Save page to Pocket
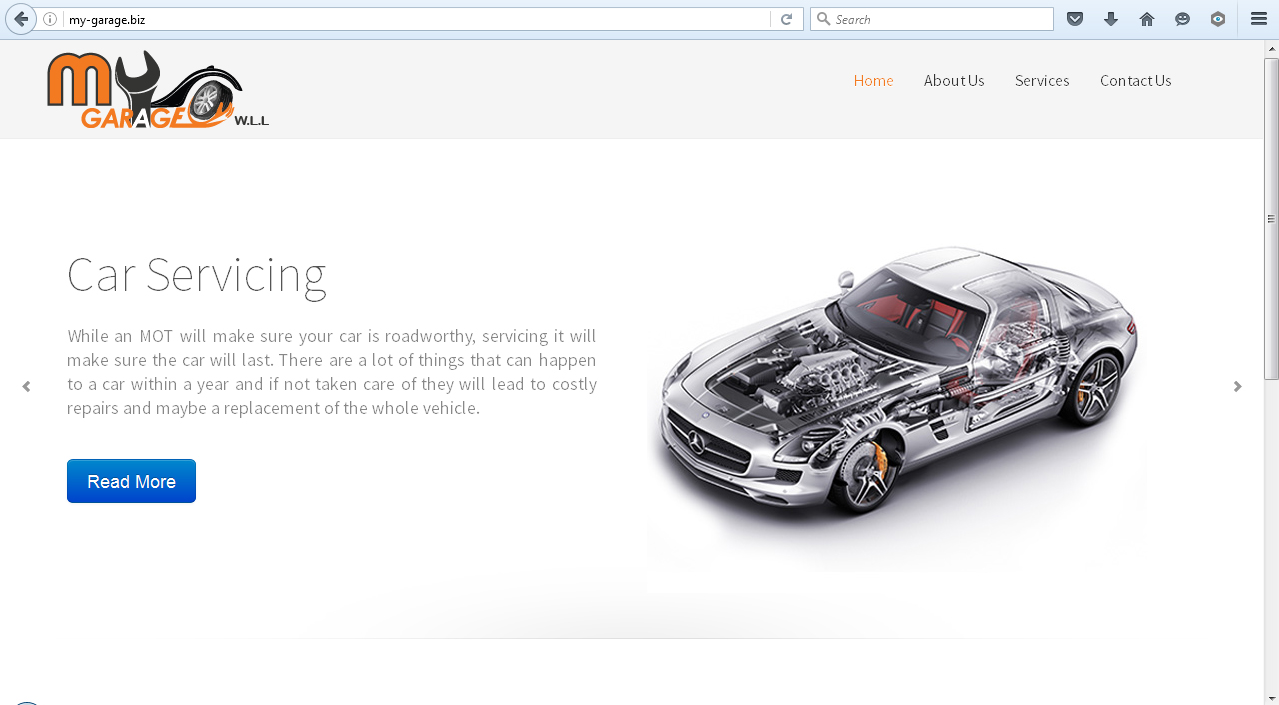Image resolution: width=1279 pixels, height=705 pixels. 1075,19
